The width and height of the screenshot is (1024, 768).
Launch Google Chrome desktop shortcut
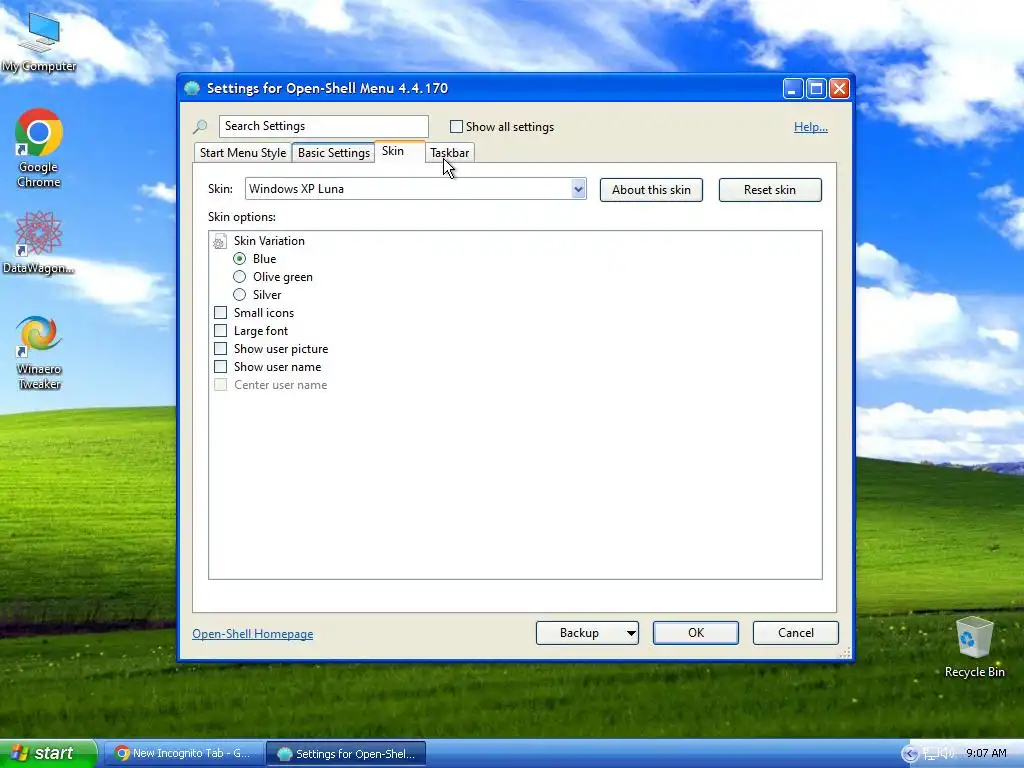pyautogui.click(x=39, y=148)
